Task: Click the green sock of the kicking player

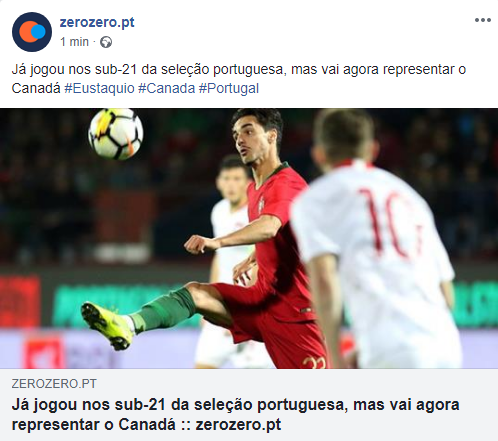Action: tap(163, 309)
